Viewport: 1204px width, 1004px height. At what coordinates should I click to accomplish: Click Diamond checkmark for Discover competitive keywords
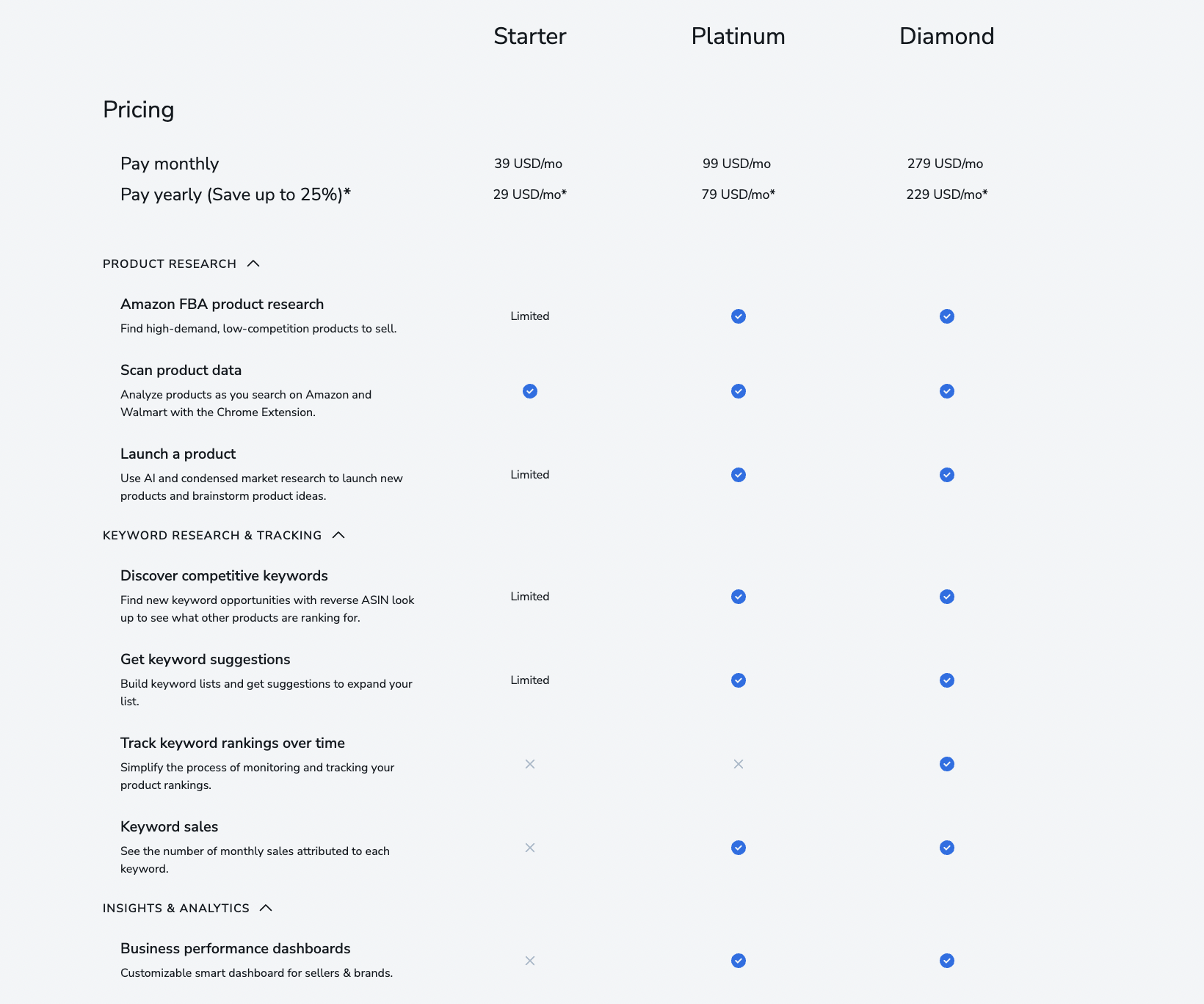click(947, 597)
